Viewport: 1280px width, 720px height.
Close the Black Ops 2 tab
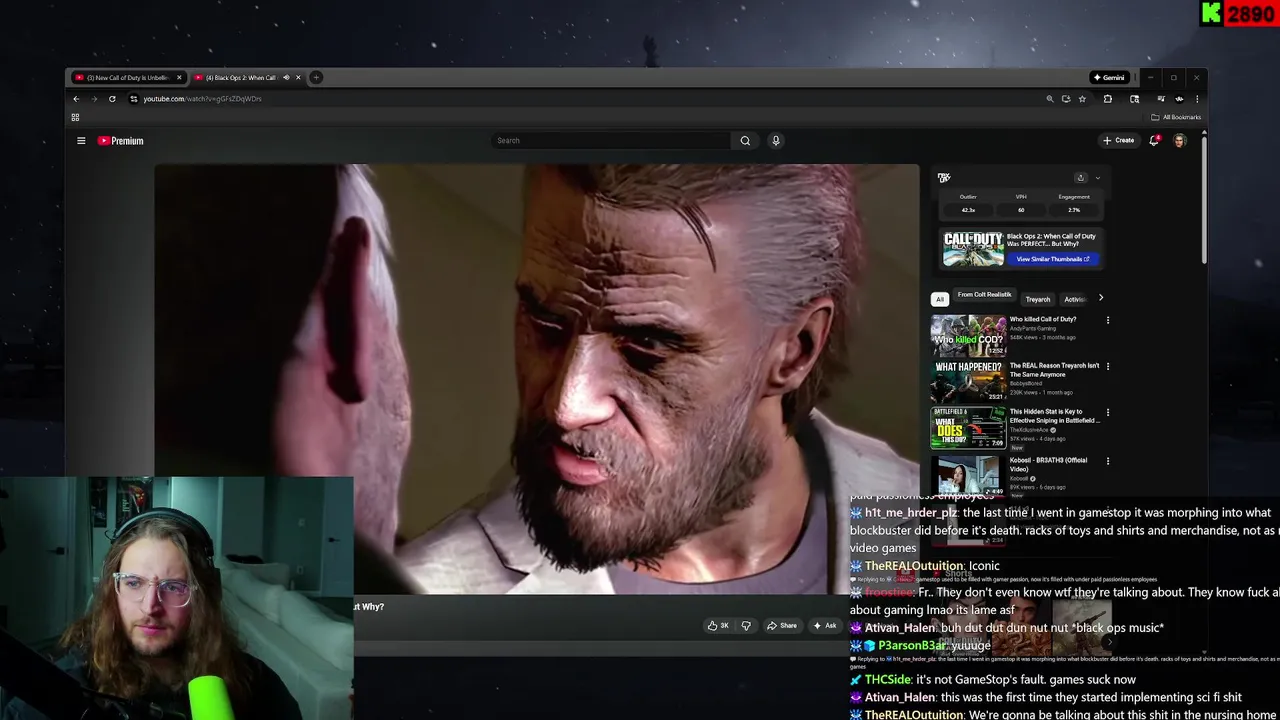pos(297,77)
